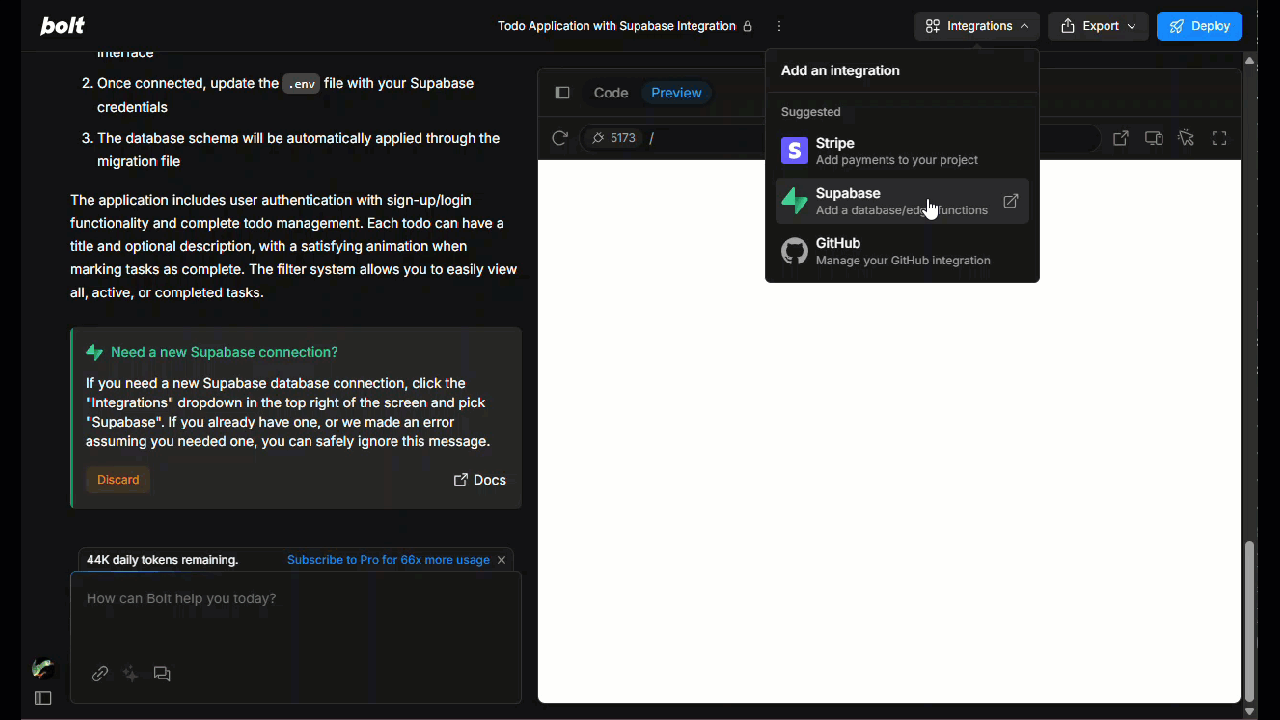
Task: Open the Export dropdown
Action: click(1097, 26)
